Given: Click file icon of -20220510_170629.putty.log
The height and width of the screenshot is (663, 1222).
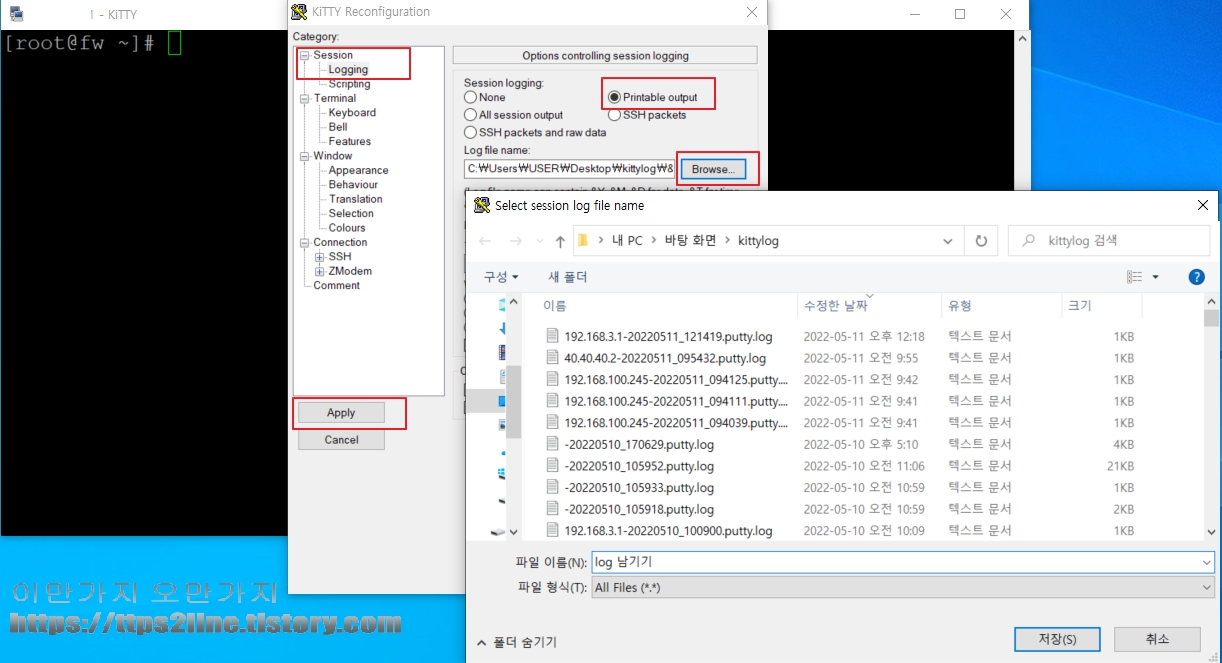Looking at the screenshot, I should (553, 444).
